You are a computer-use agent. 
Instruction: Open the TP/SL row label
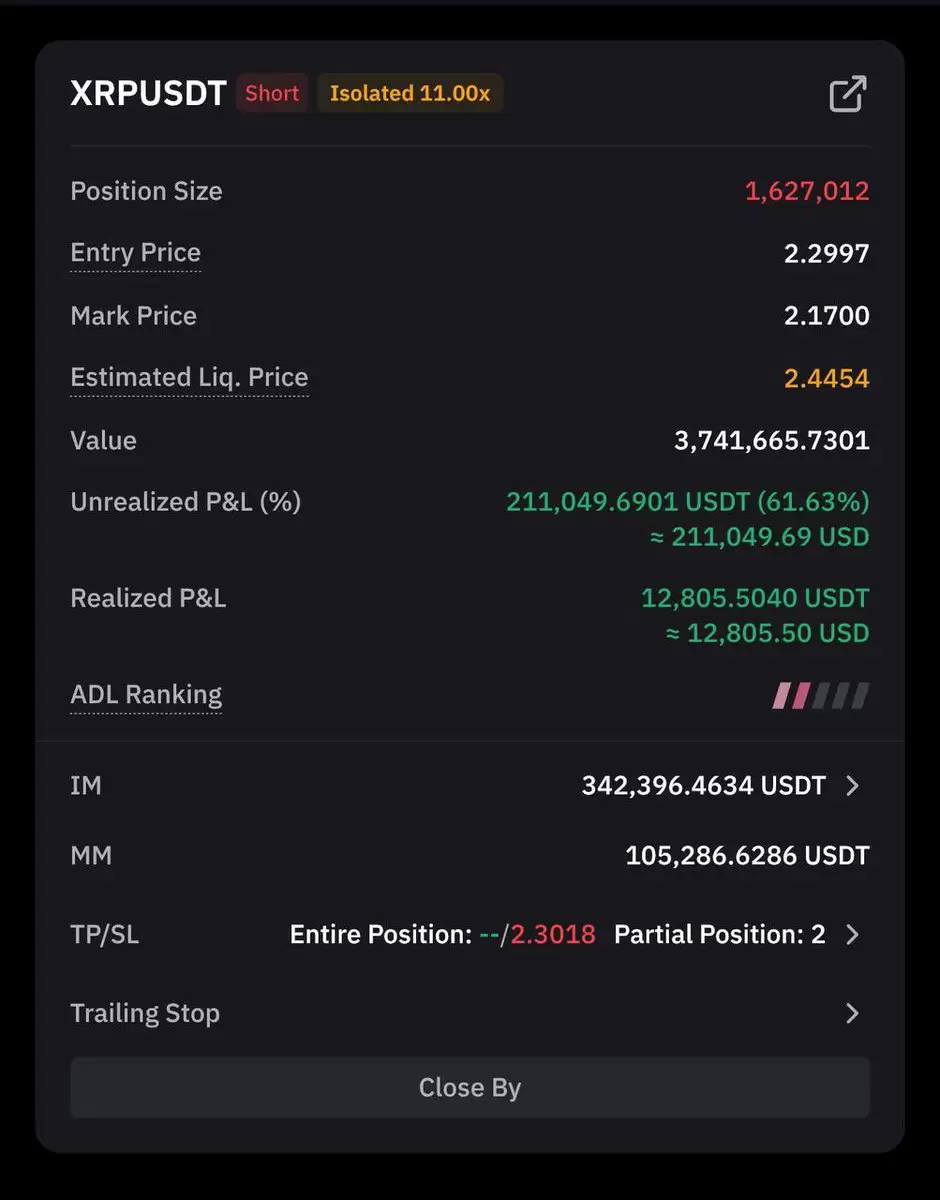pos(104,935)
